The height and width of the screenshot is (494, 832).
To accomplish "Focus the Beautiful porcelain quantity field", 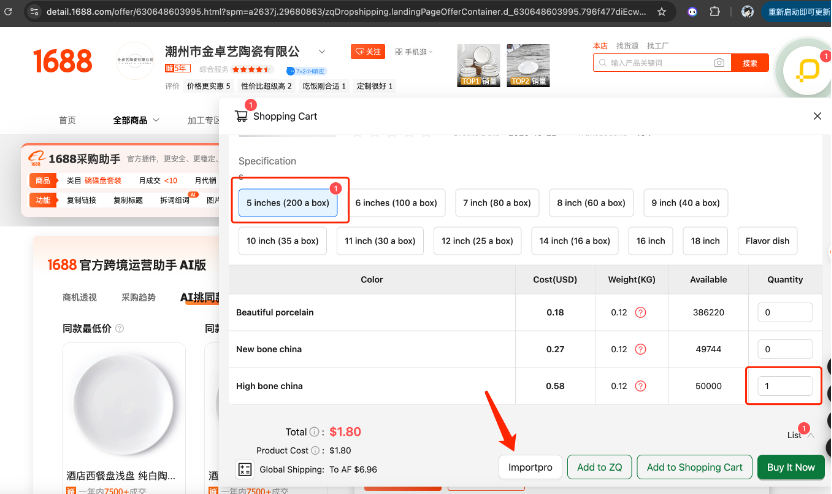I will (785, 313).
